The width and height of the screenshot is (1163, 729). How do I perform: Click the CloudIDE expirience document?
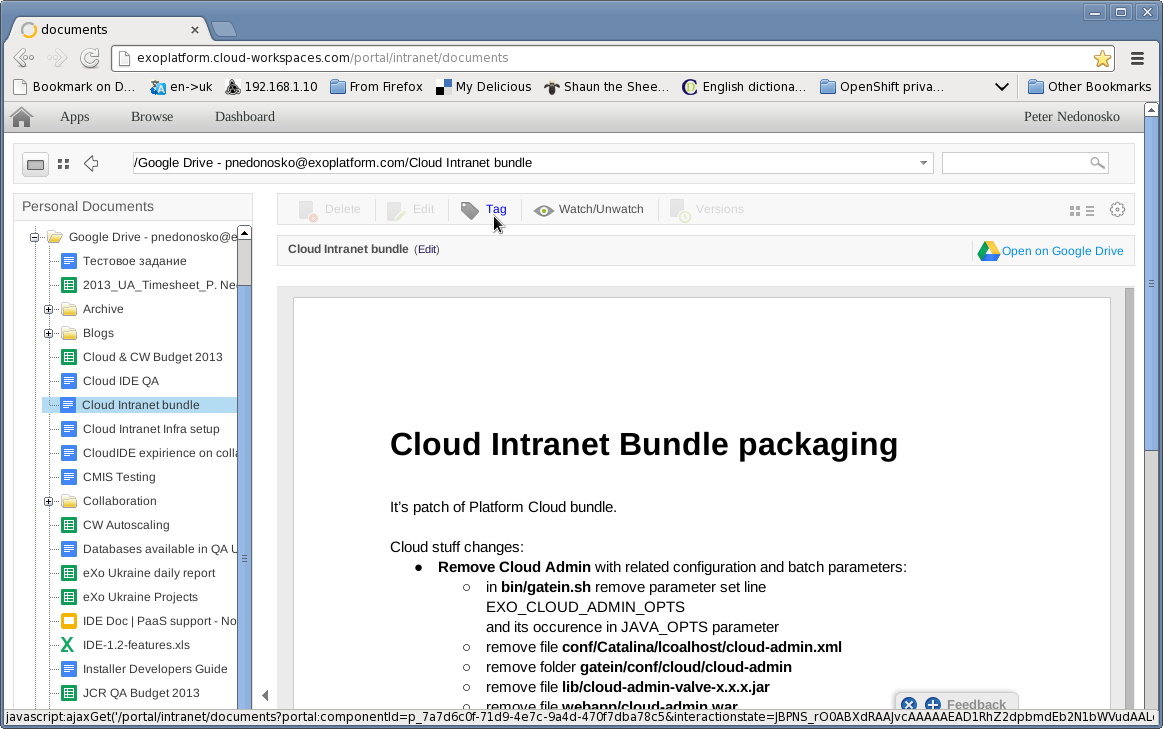click(x=159, y=453)
